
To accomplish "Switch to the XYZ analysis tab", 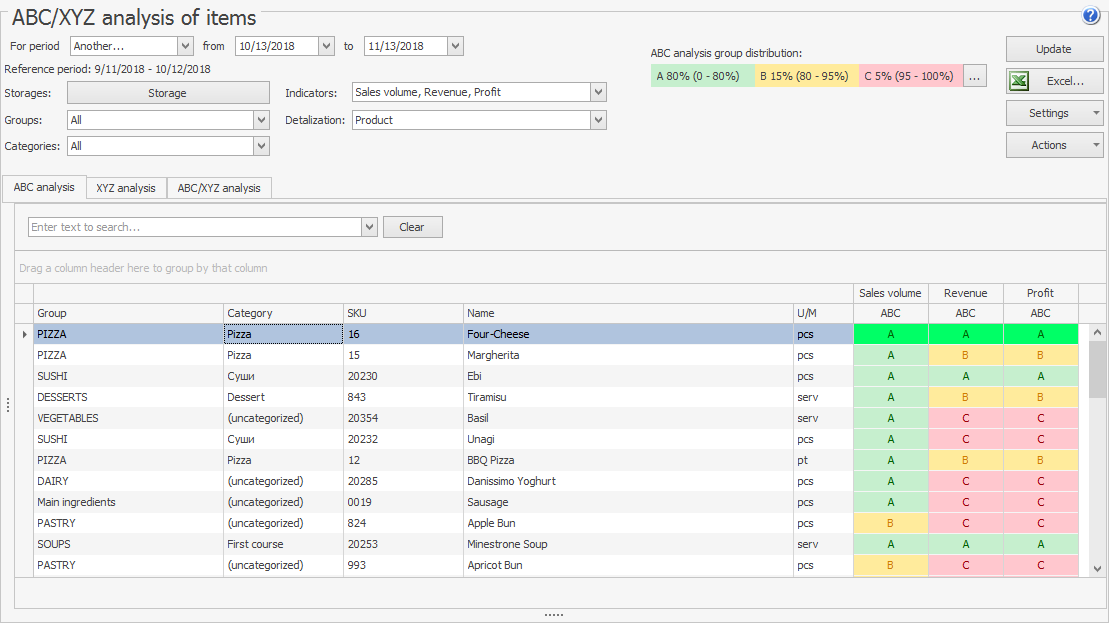I will (126, 188).
